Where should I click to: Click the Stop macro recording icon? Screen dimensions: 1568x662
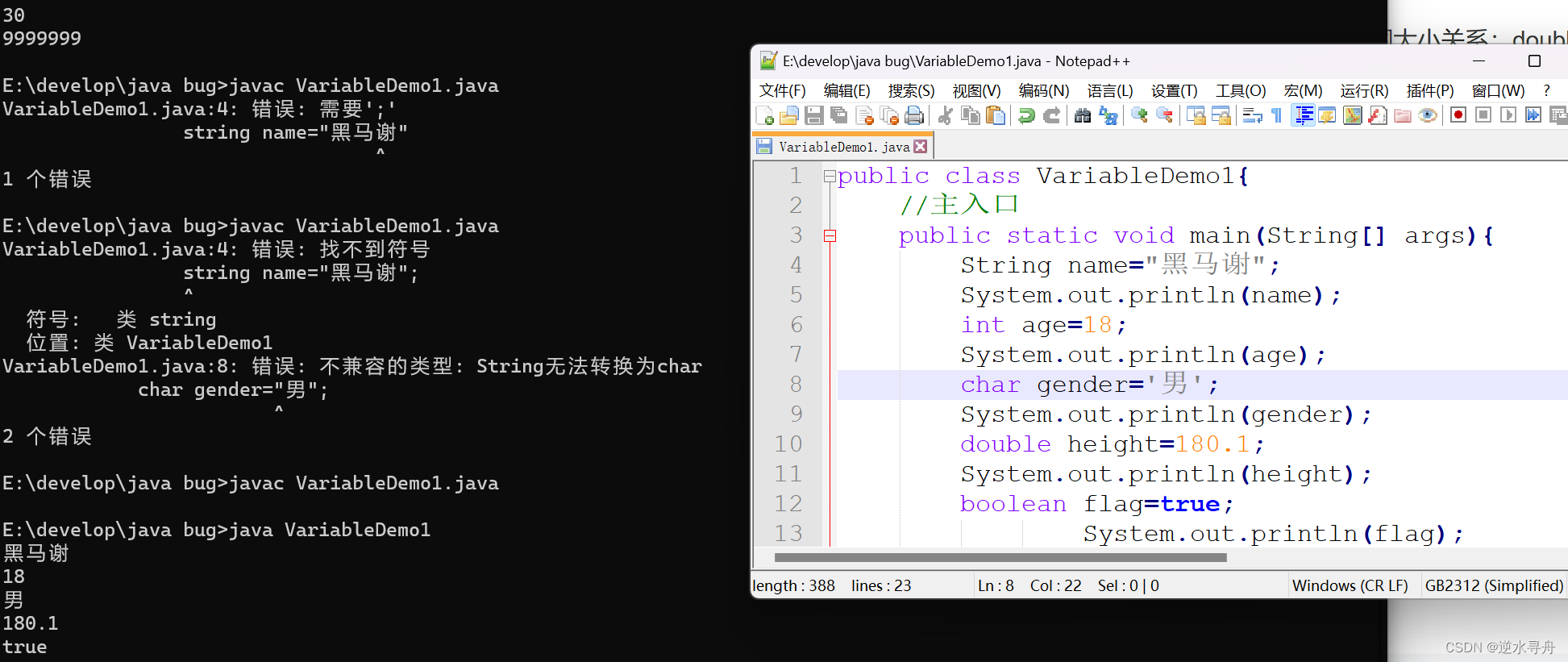[x=1483, y=115]
